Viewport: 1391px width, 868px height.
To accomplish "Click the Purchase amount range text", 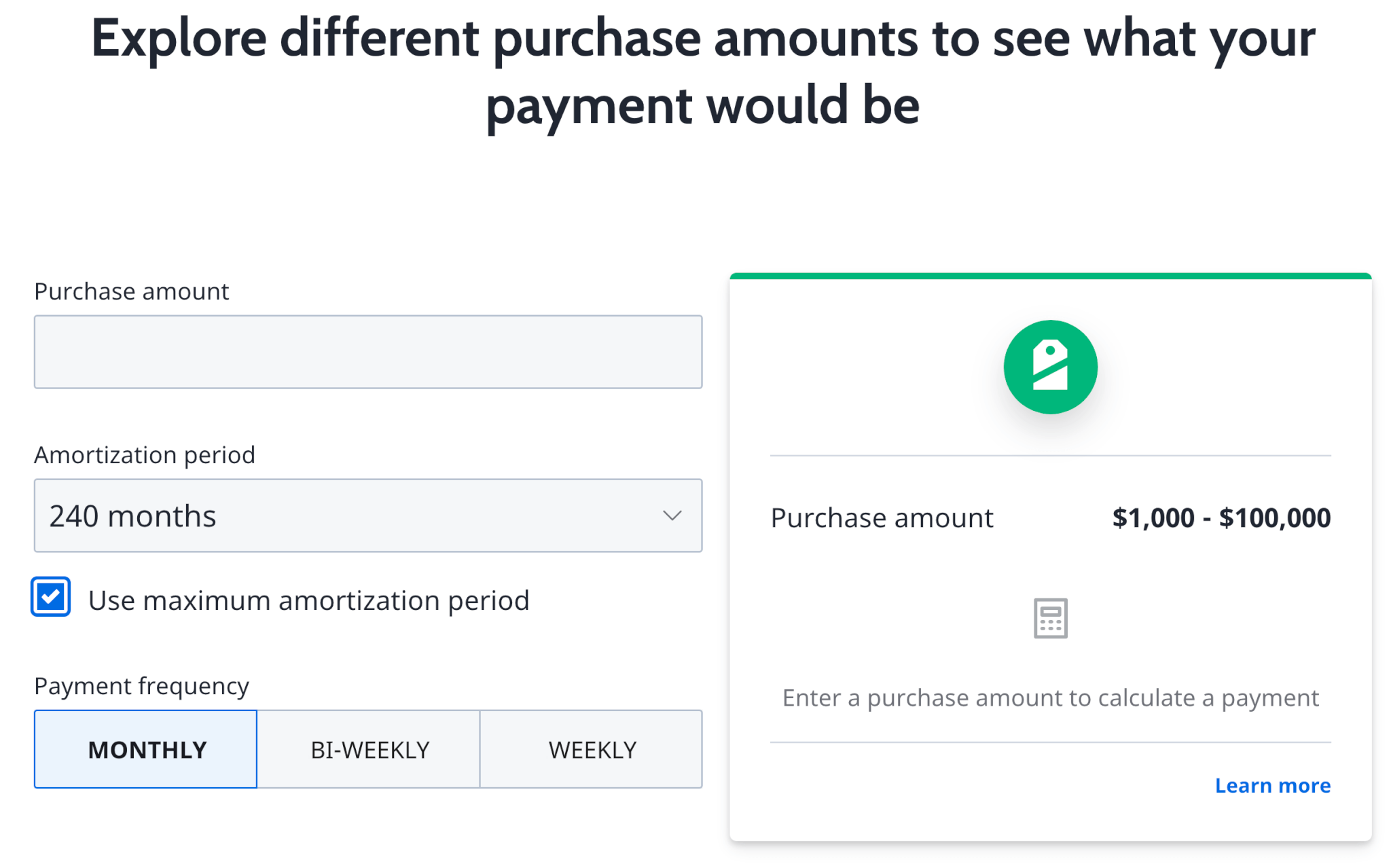I will tap(1221, 517).
